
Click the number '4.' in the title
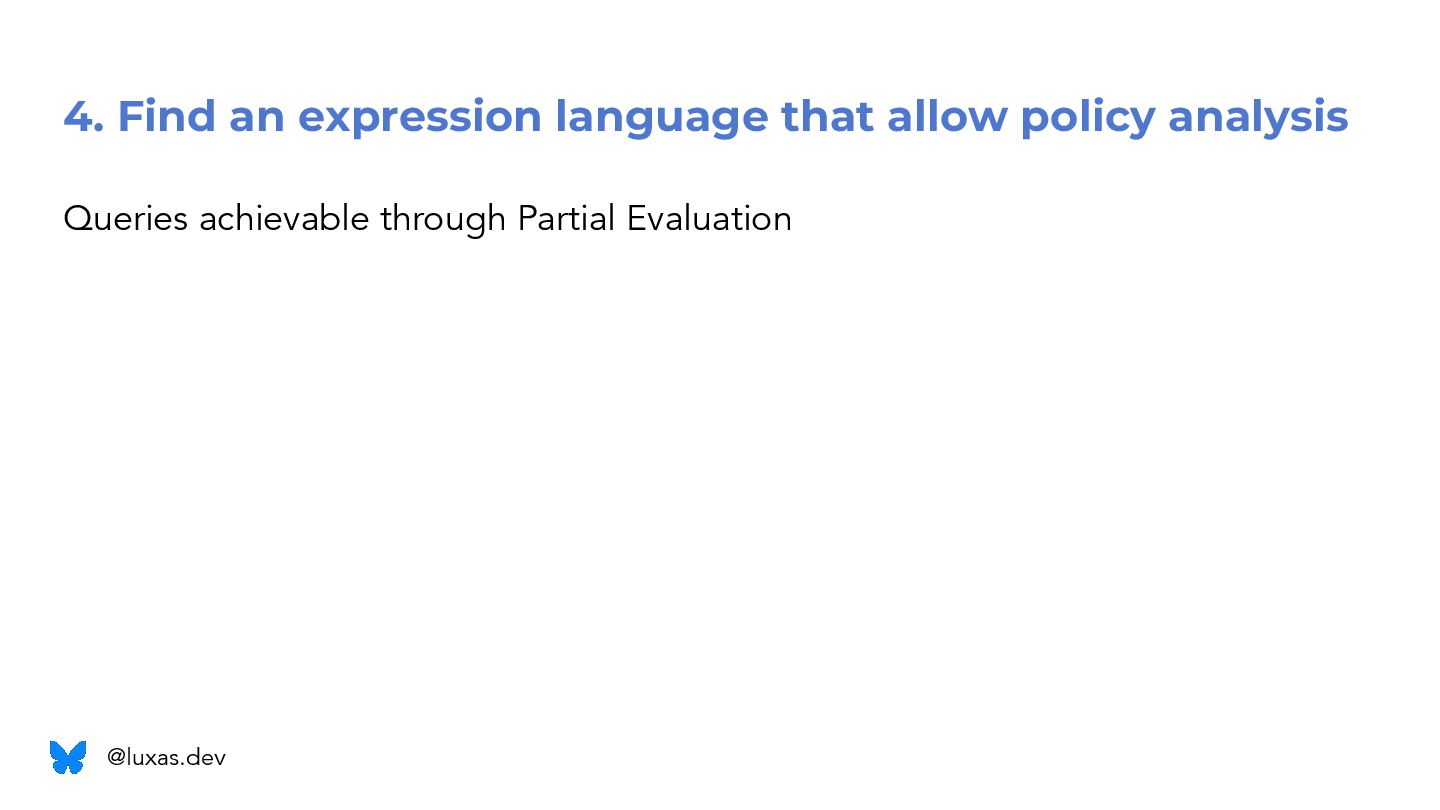[84, 117]
